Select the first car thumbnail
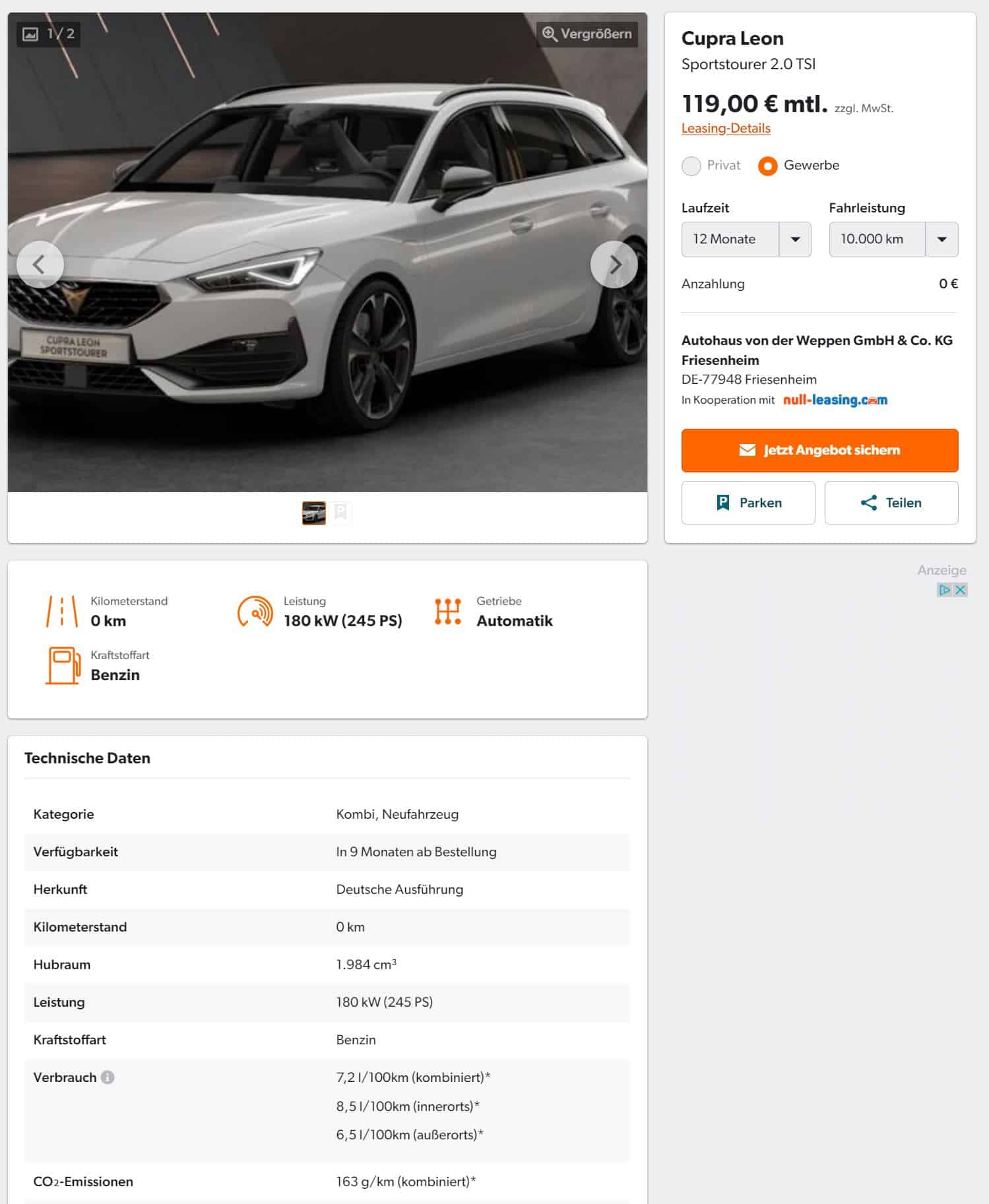989x1204 pixels. 314,513
